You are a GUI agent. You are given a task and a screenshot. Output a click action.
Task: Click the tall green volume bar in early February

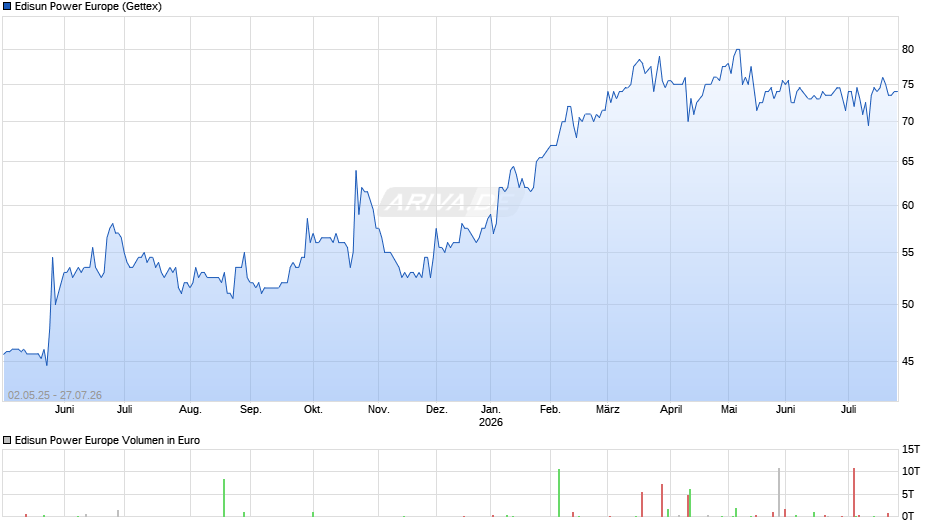[x=559, y=493]
